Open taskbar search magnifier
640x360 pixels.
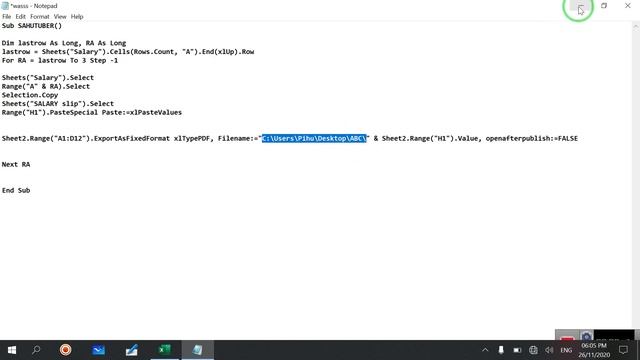(x=36, y=350)
